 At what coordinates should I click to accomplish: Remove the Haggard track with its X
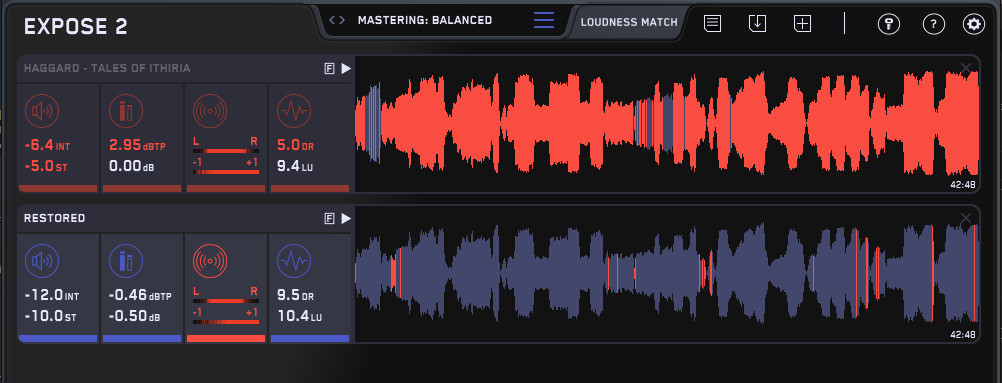[x=966, y=68]
